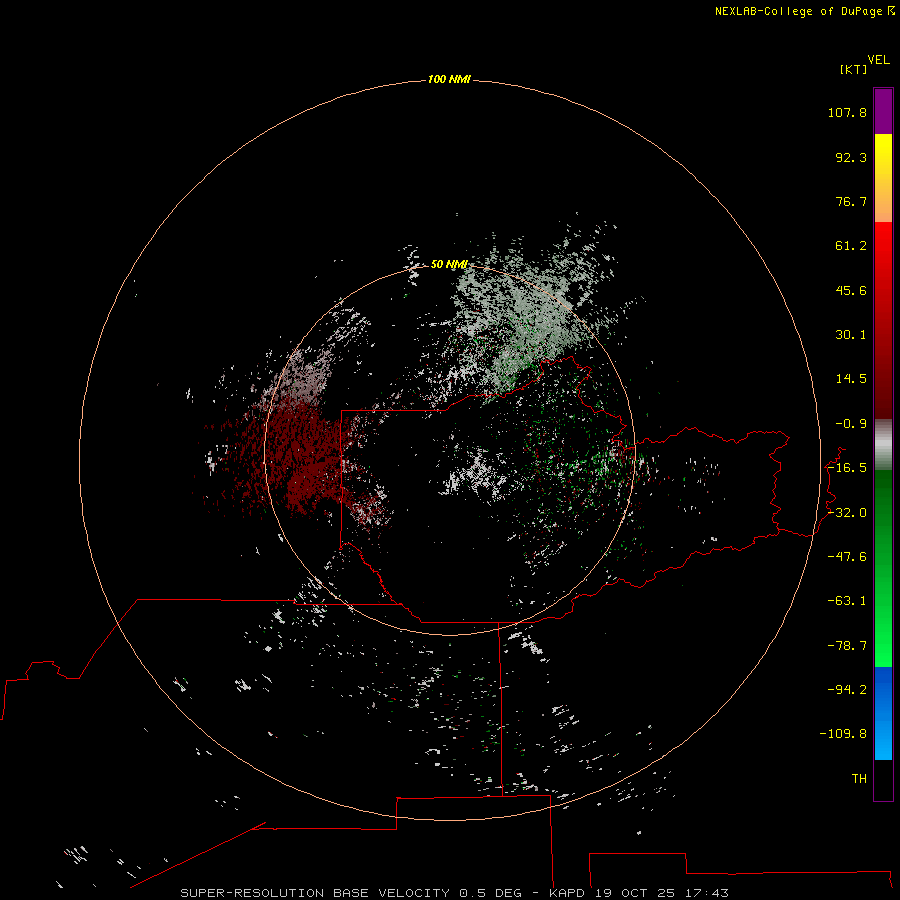Click the yellow-orange segment of the color bar
900x900 pixels.
(x=883, y=178)
